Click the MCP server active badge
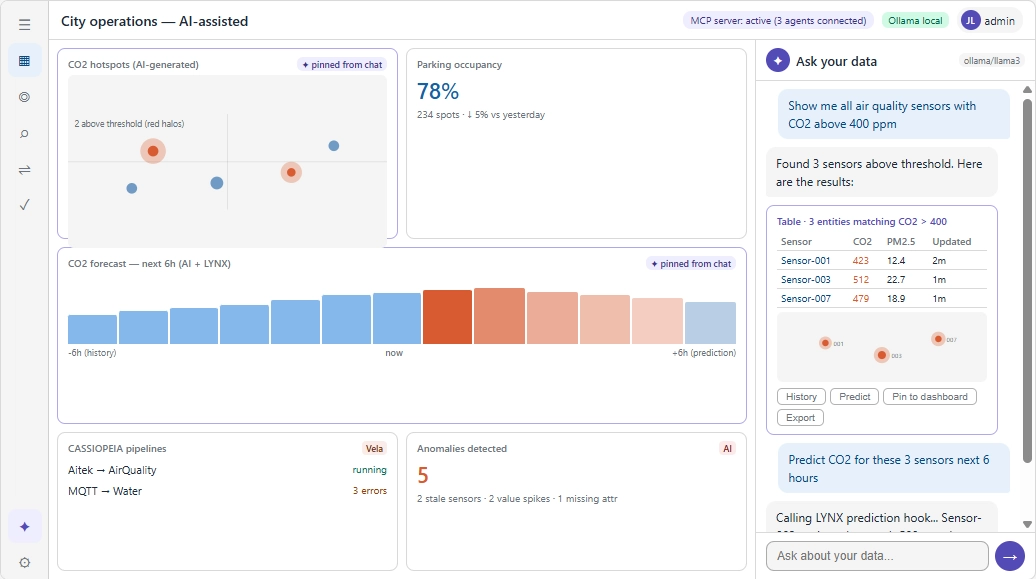Viewport: 1036px width, 579px height. [x=777, y=20]
